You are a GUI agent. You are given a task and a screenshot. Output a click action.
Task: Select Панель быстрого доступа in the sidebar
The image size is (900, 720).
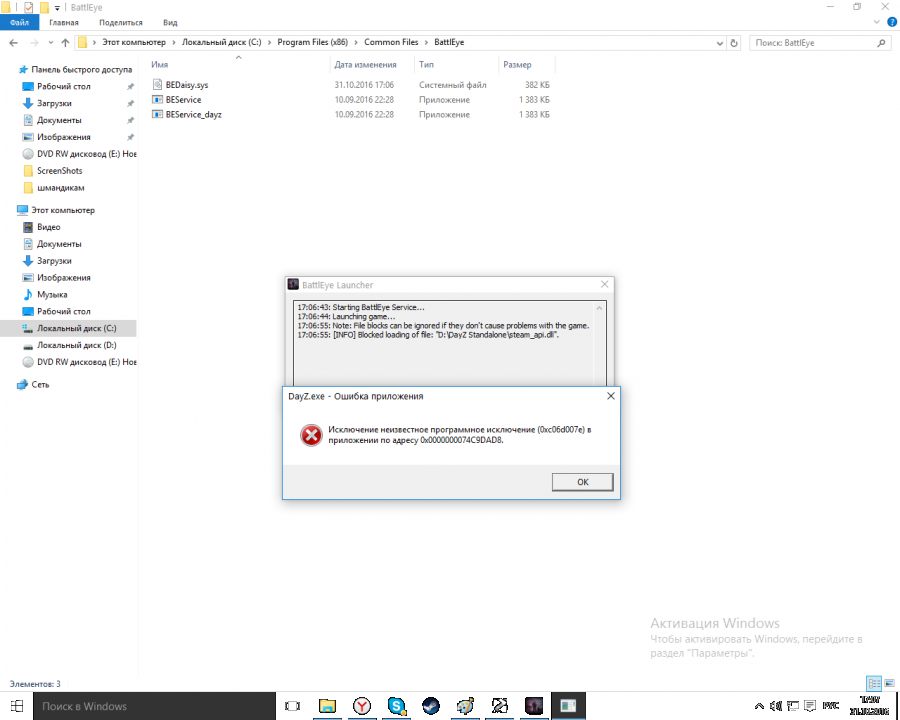pyautogui.click(x=81, y=69)
